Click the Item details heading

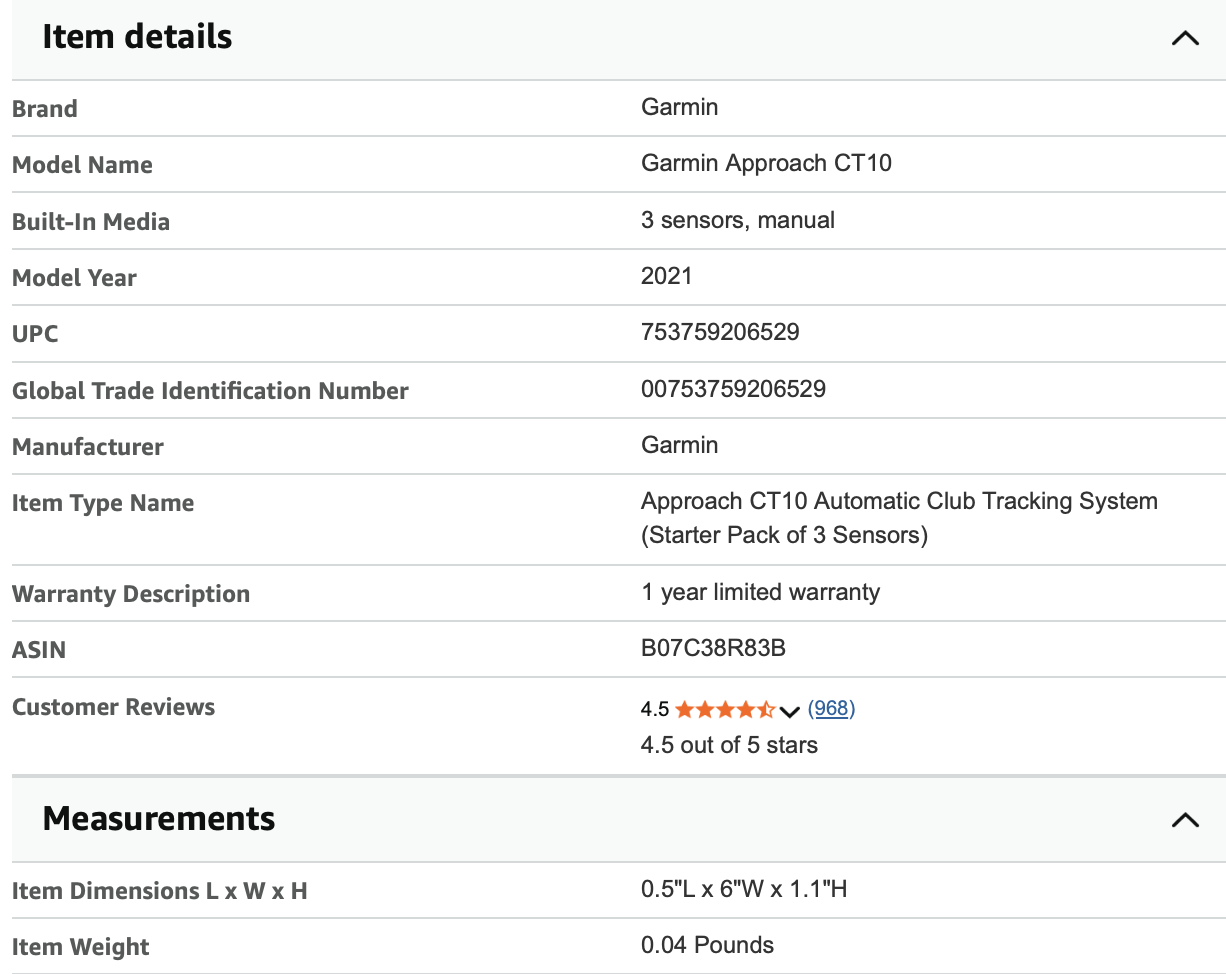[137, 37]
